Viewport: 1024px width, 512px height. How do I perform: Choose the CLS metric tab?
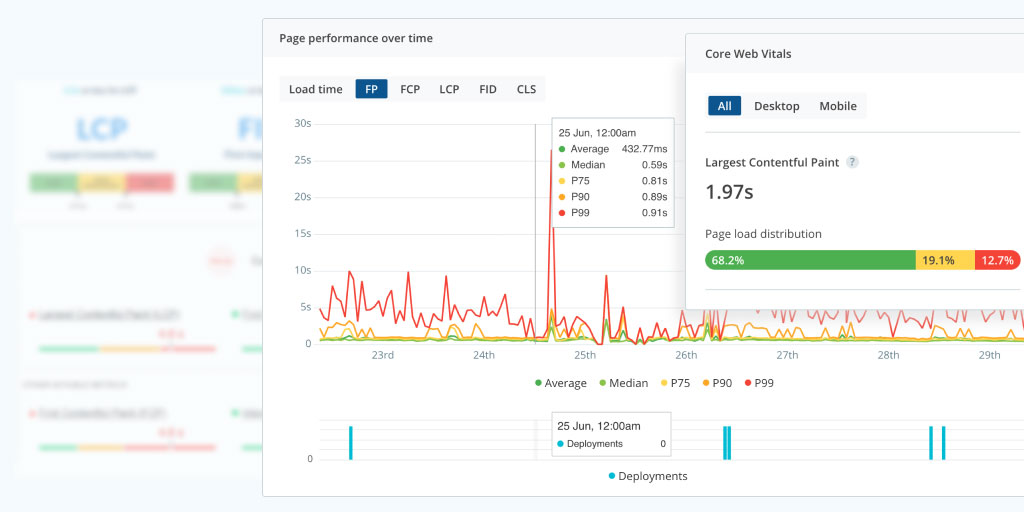coord(526,89)
